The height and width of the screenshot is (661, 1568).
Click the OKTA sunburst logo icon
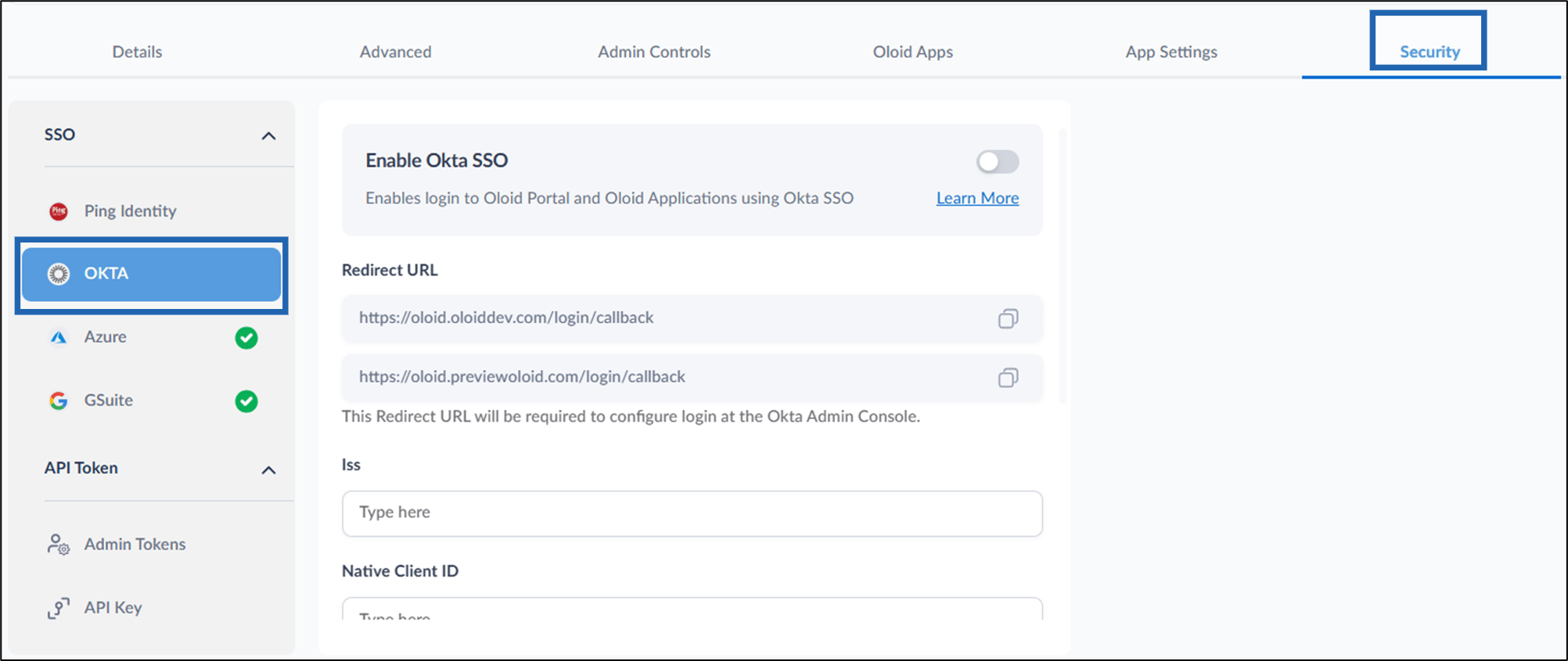pos(59,274)
